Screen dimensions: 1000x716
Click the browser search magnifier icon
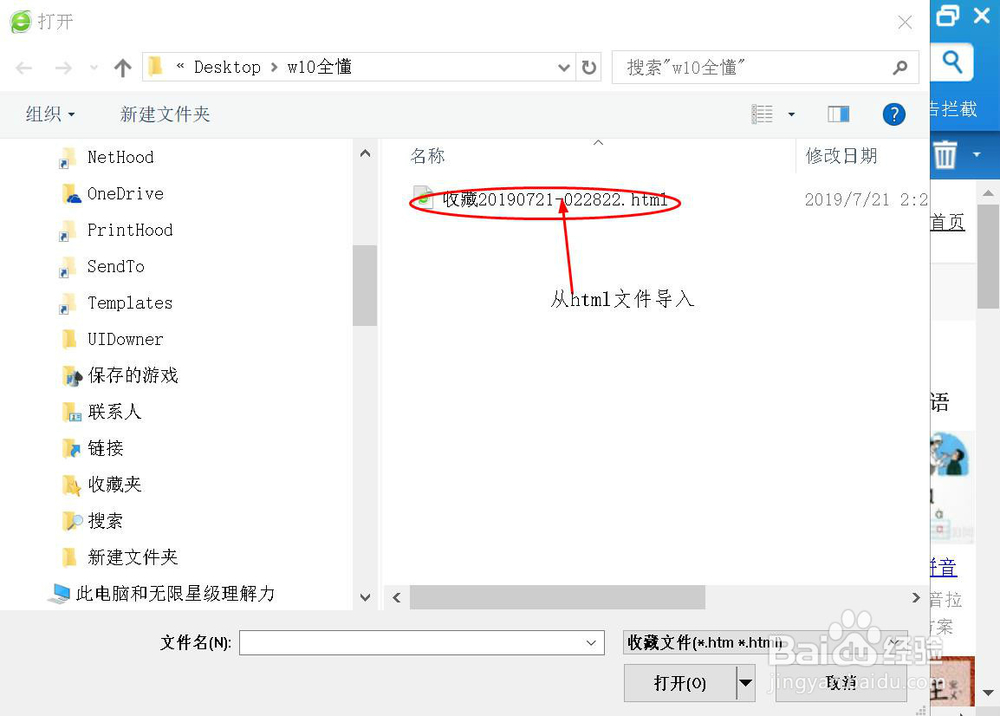click(x=951, y=62)
